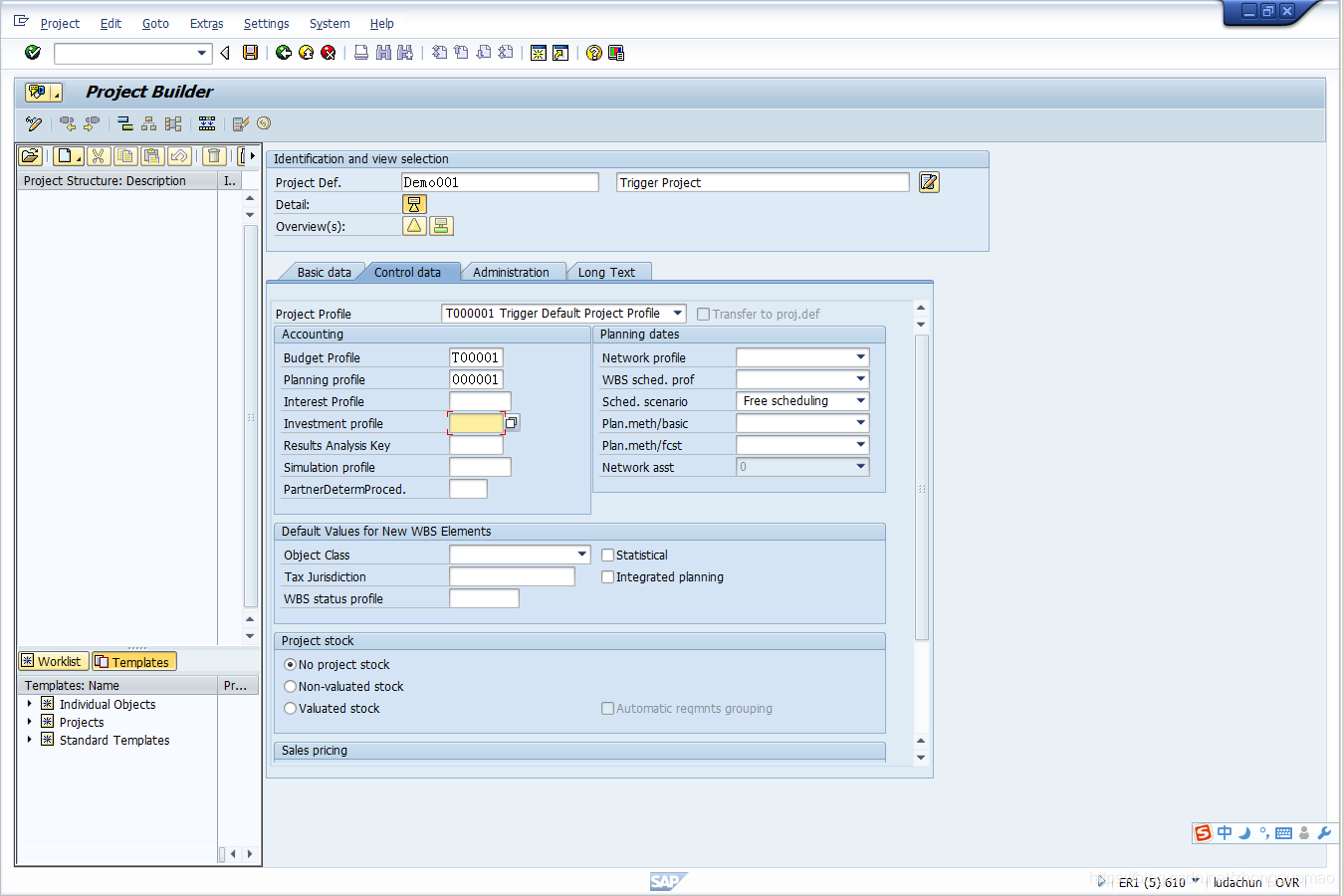Click the edit long text icon beside Trigger Project
The image size is (1344, 896).
point(929,182)
